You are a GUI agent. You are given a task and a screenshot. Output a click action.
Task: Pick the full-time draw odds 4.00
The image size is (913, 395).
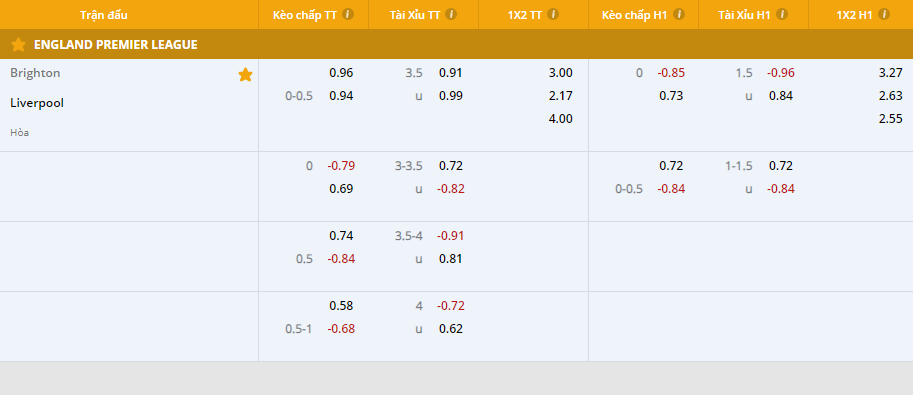tap(561, 119)
